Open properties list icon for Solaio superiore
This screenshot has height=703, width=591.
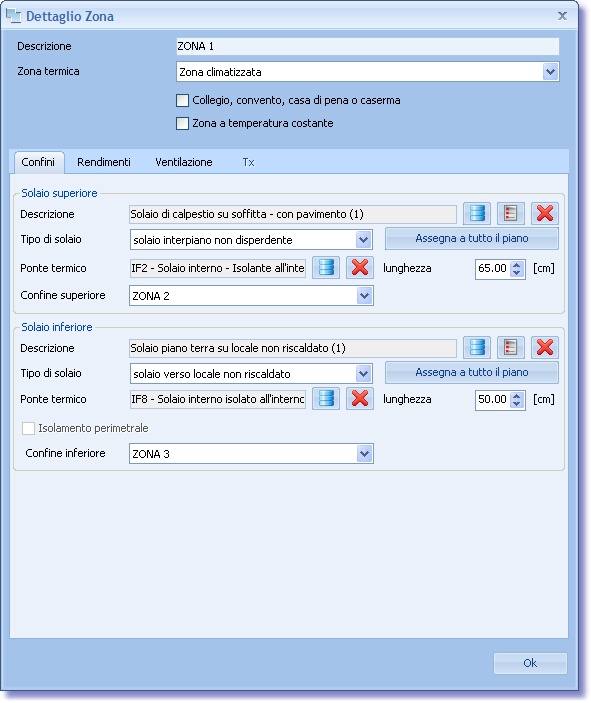tap(511, 213)
